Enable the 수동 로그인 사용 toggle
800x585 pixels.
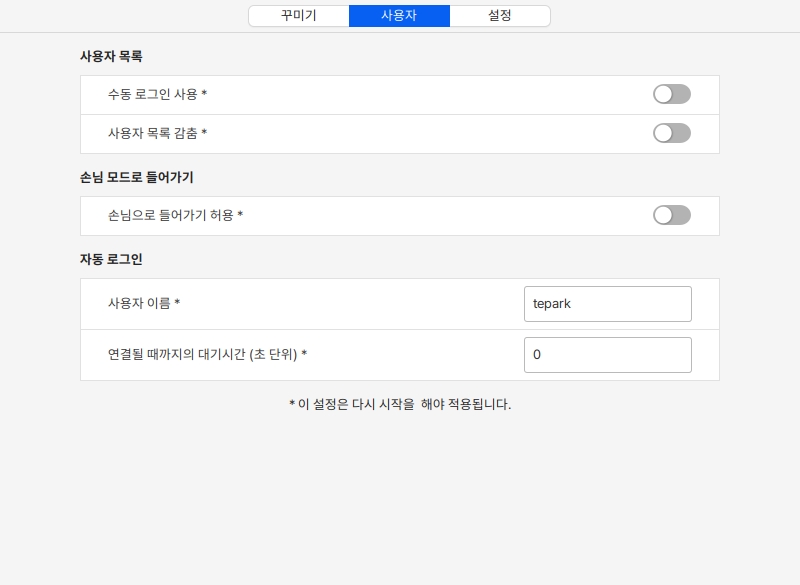coord(671,94)
